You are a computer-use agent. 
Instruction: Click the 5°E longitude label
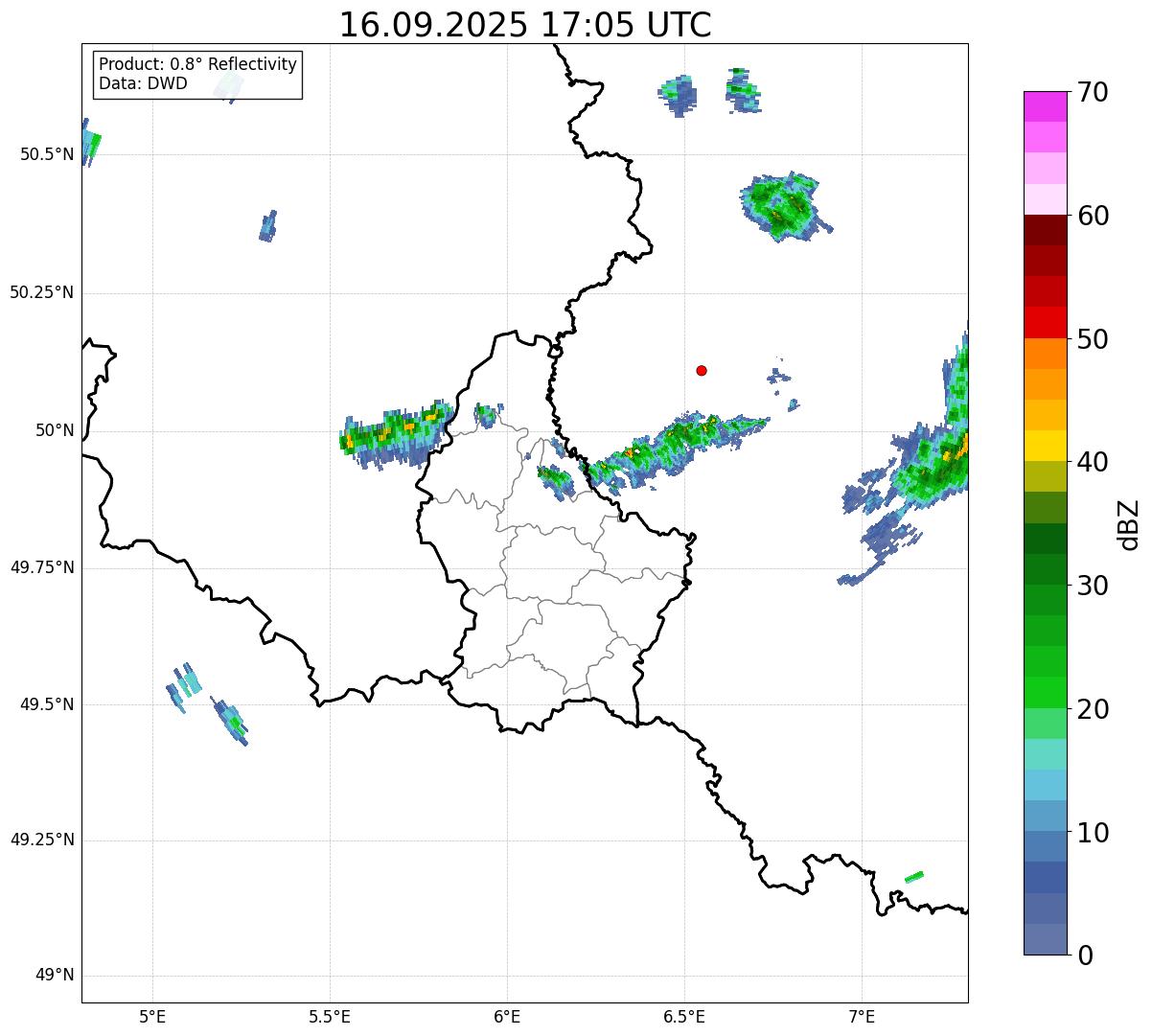(x=152, y=1016)
